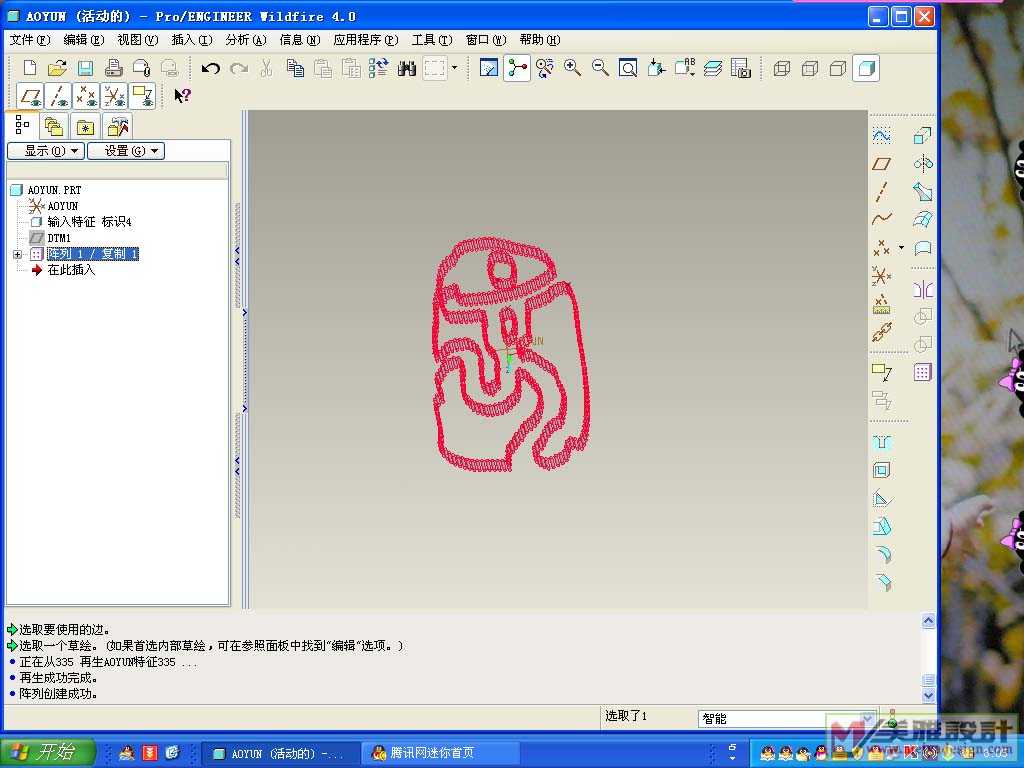
Task: Switch to the Favorites navigator tab
Action: click(86, 125)
